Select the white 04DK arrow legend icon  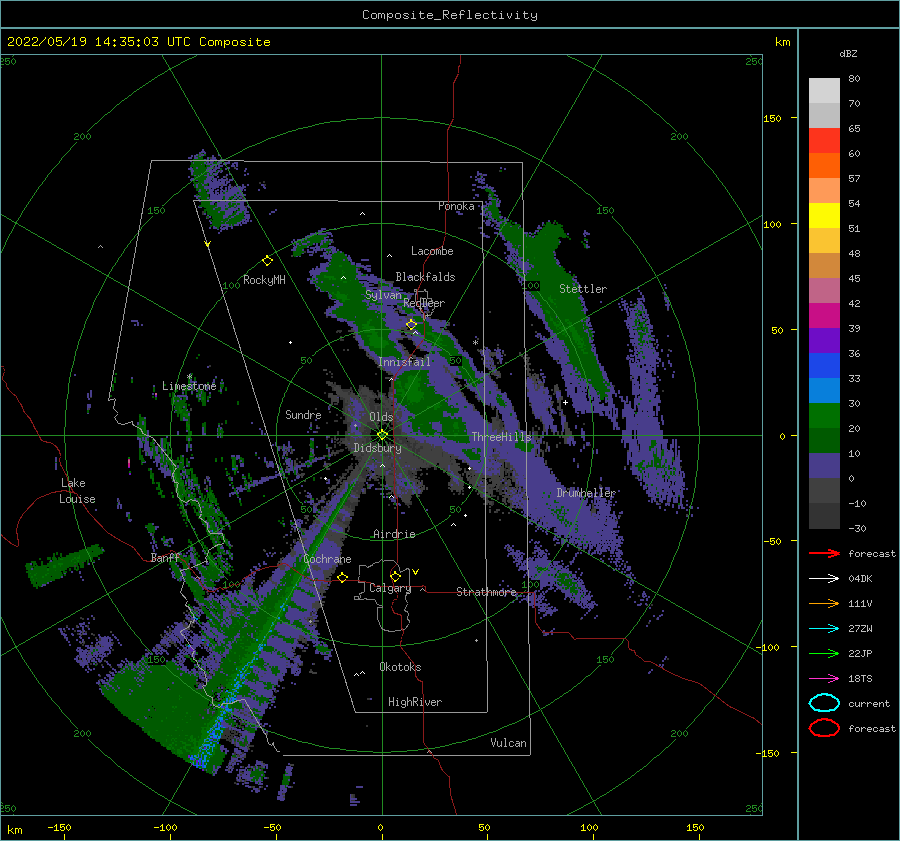tap(824, 578)
